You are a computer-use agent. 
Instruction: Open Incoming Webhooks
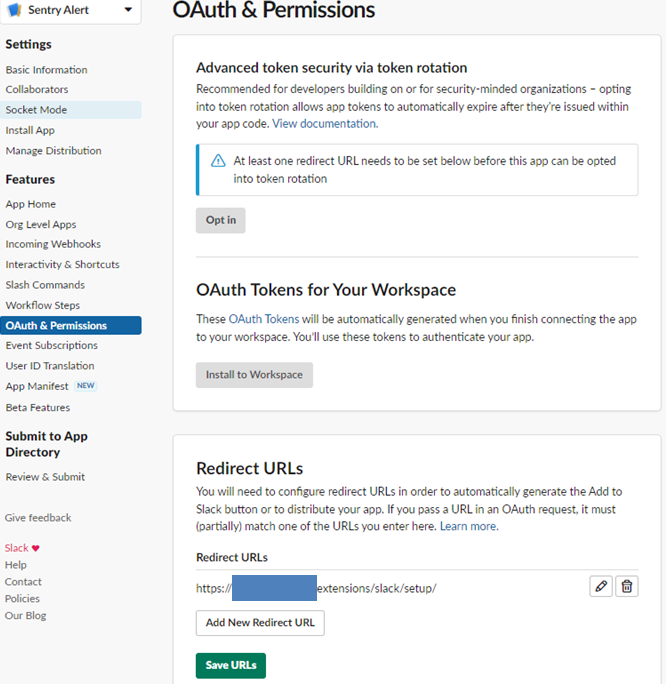pyautogui.click(x=53, y=244)
